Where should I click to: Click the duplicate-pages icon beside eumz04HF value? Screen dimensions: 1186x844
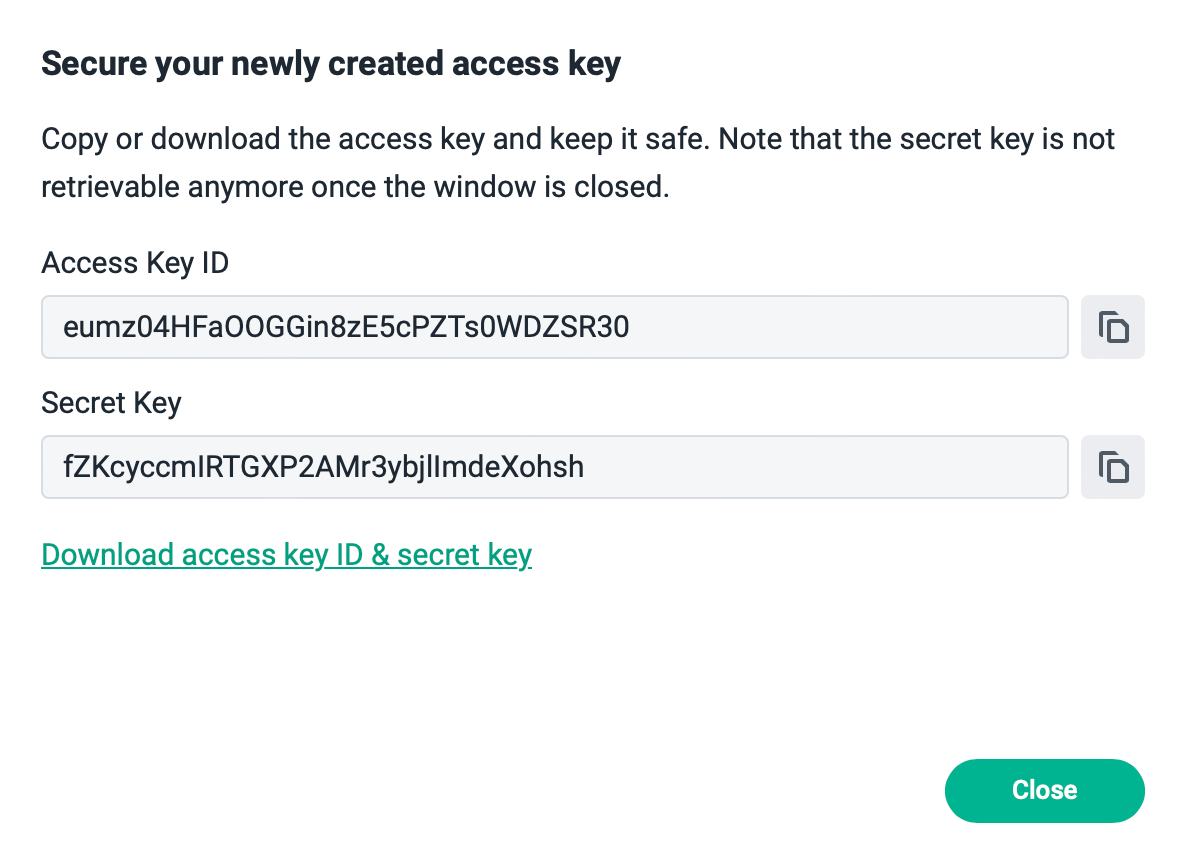tap(1113, 327)
